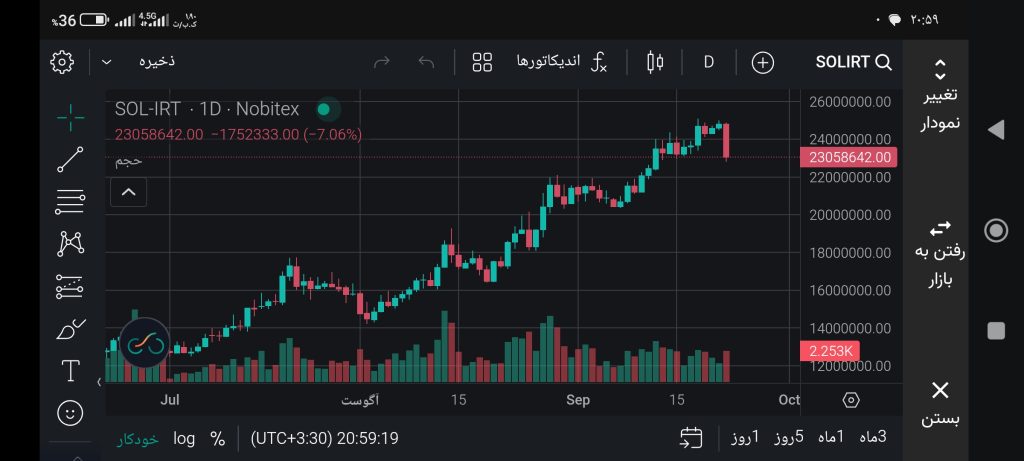Collapse the indicator legend chevron
Screen dimensions: 1024x461
click(x=129, y=192)
